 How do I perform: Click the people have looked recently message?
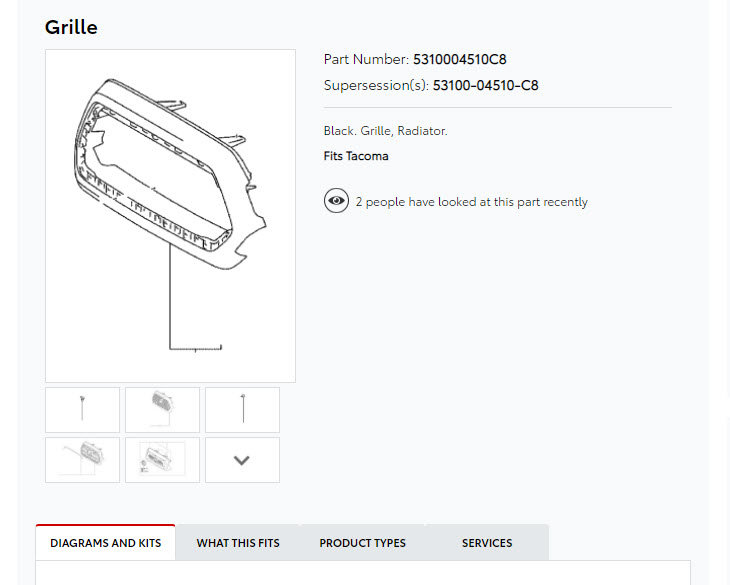(472, 202)
